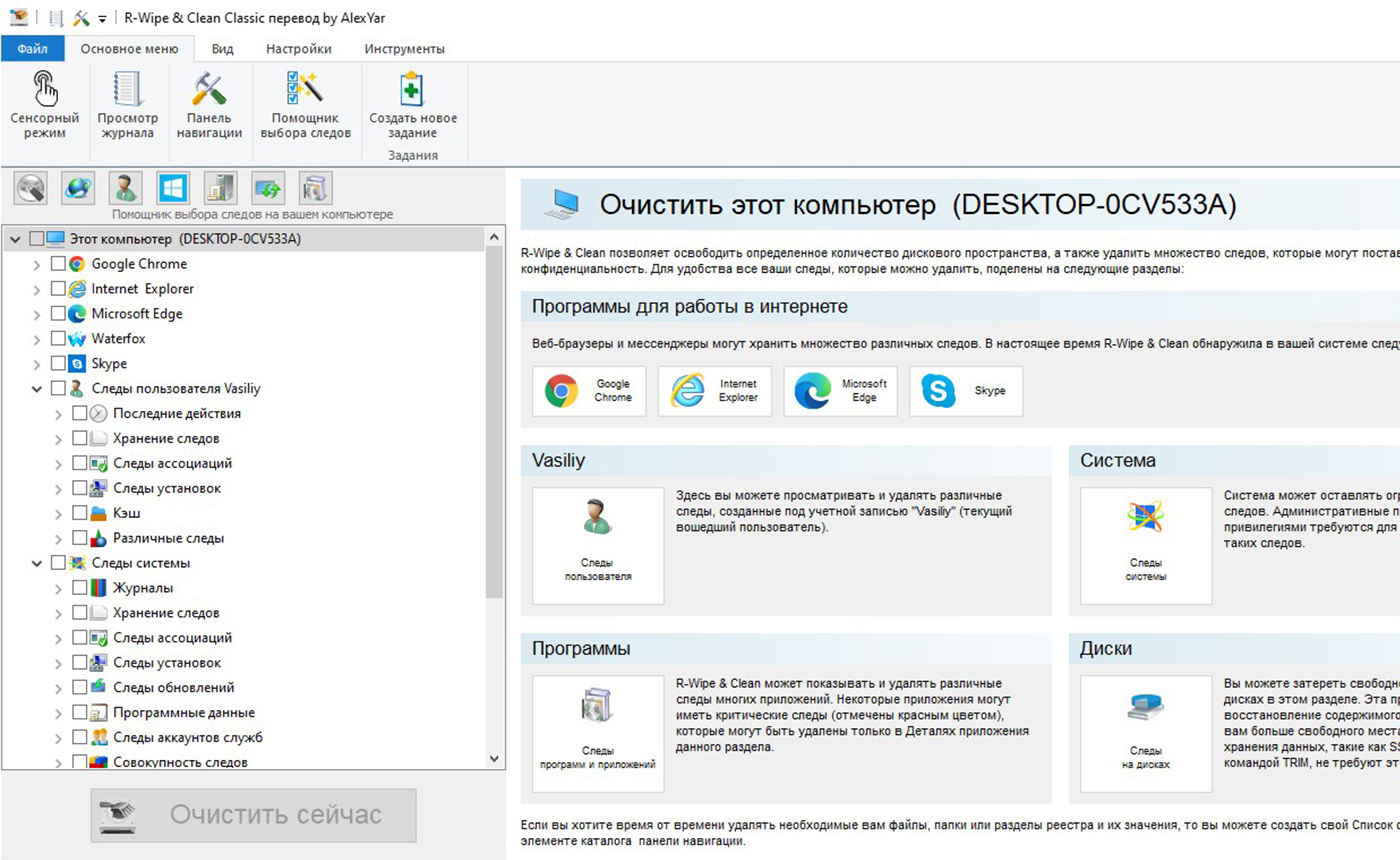
Task: Enable the Кэш checkbox under user traces
Action: click(80, 513)
